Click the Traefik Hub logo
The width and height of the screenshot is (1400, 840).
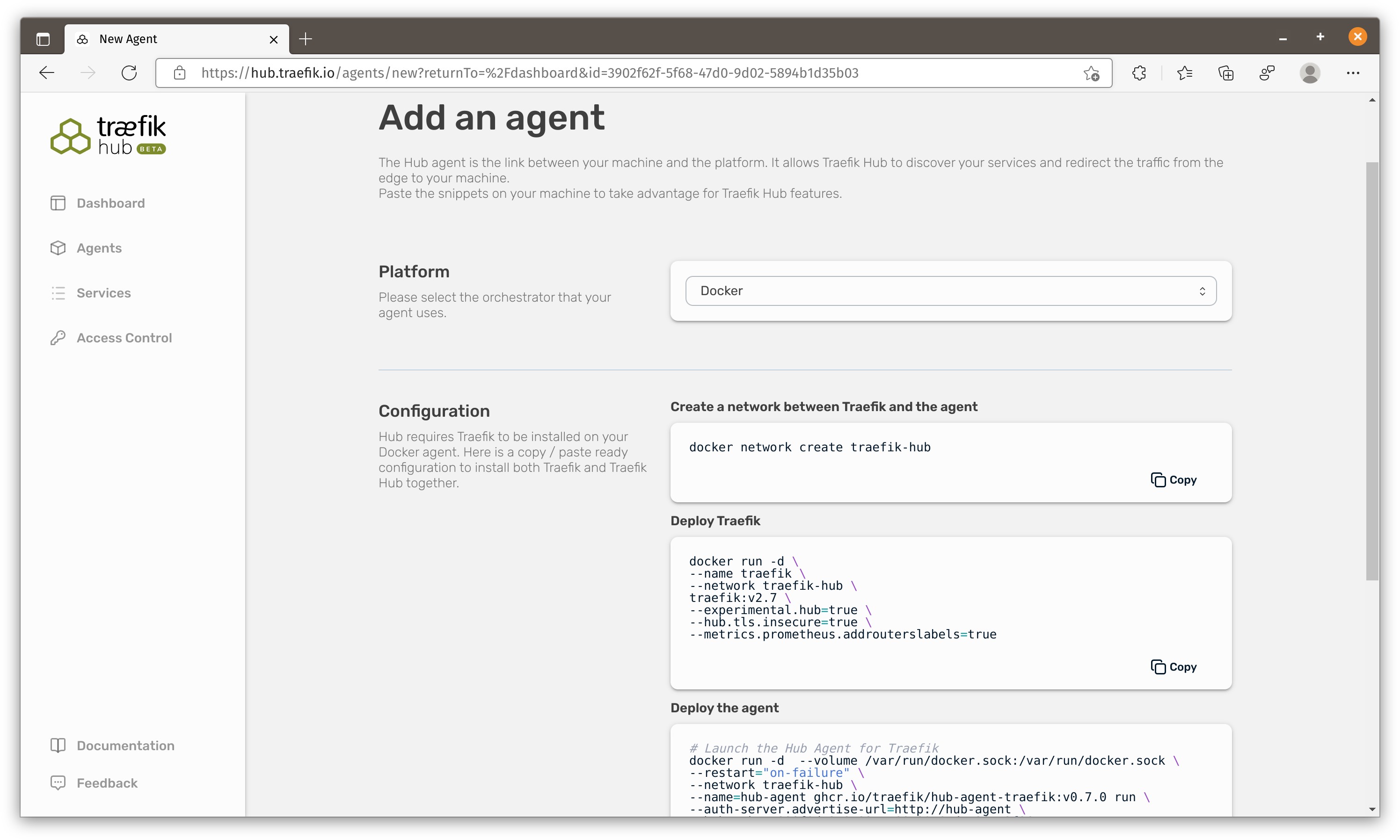(x=108, y=135)
